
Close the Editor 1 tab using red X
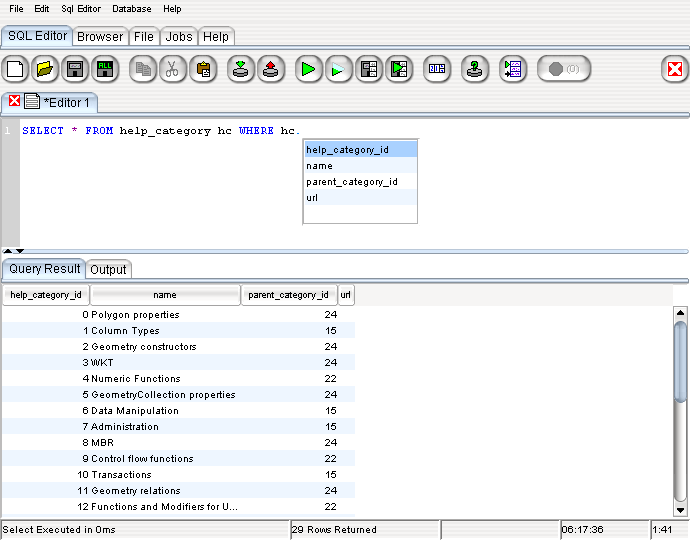[15, 101]
